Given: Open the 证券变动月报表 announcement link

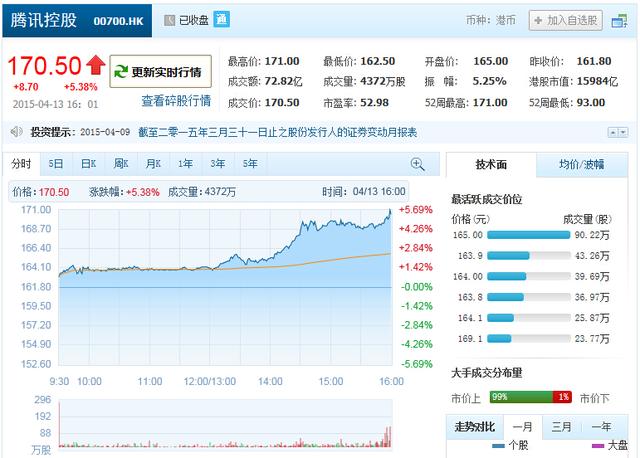Looking at the screenshot, I should point(278,132).
